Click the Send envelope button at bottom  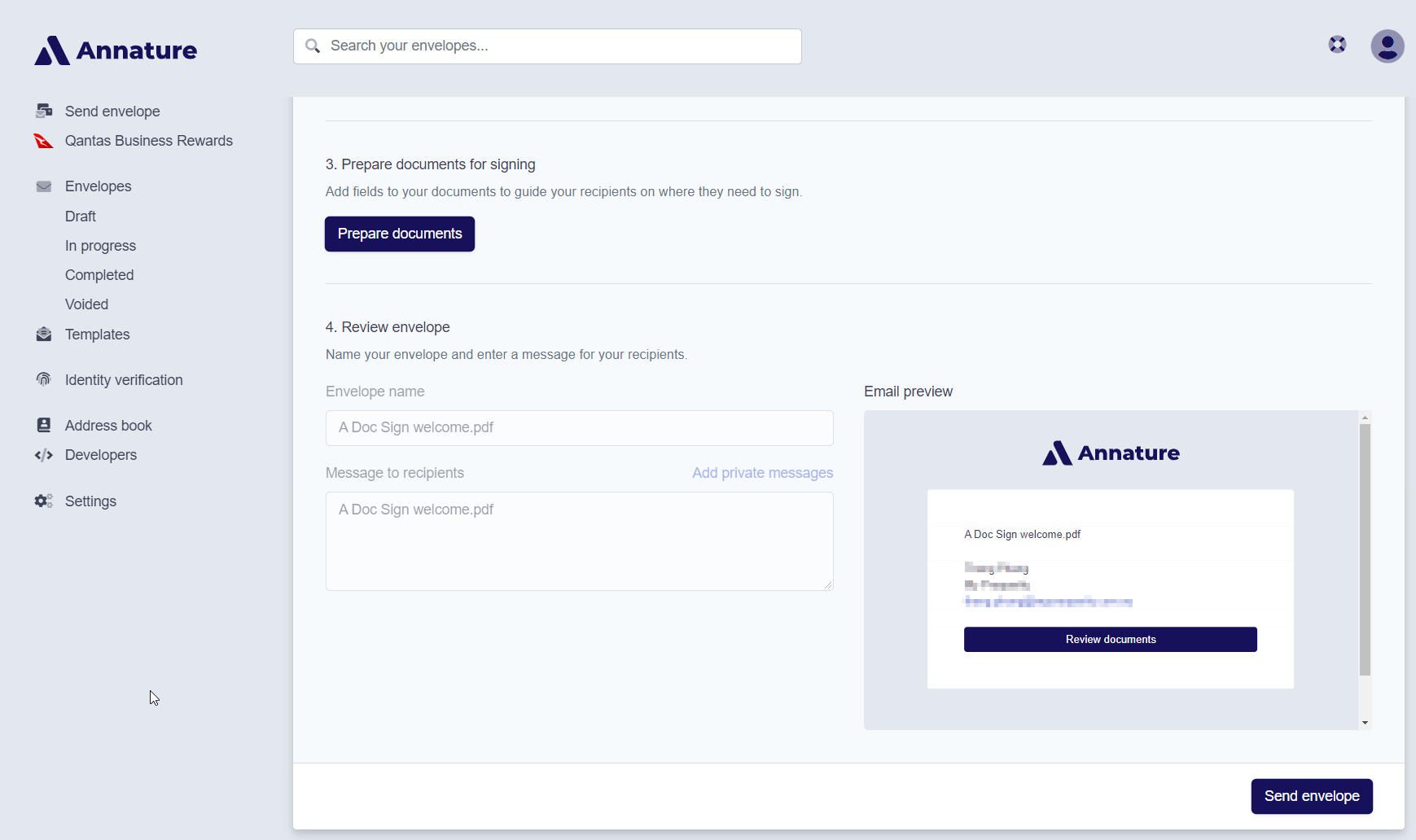(1311, 796)
